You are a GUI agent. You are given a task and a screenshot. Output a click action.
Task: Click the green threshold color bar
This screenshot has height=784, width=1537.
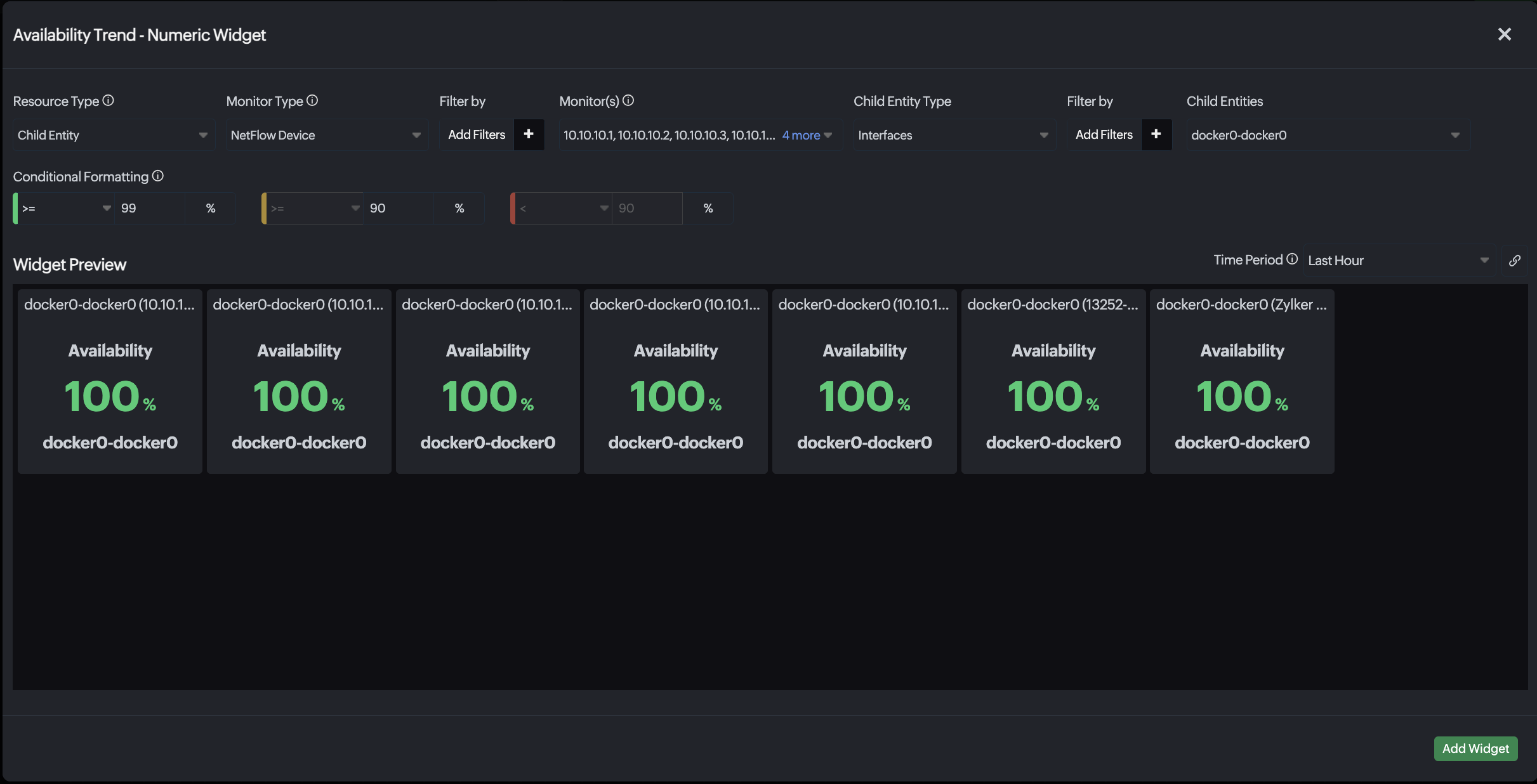pos(15,208)
